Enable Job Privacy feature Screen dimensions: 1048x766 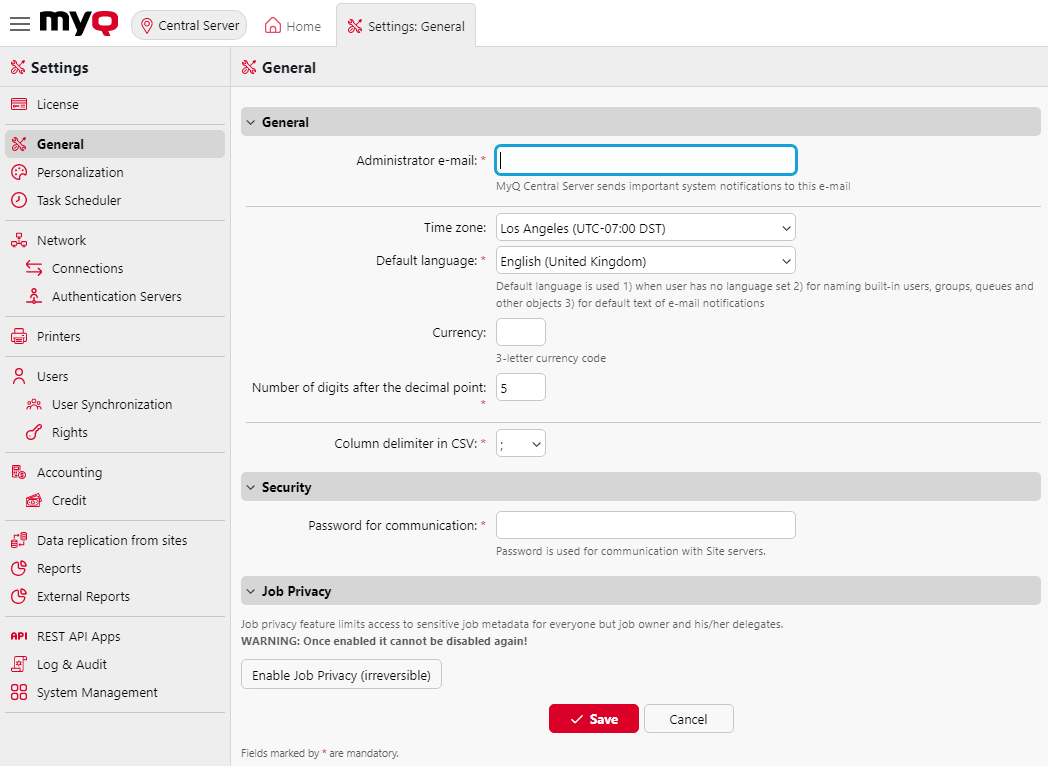(x=341, y=674)
